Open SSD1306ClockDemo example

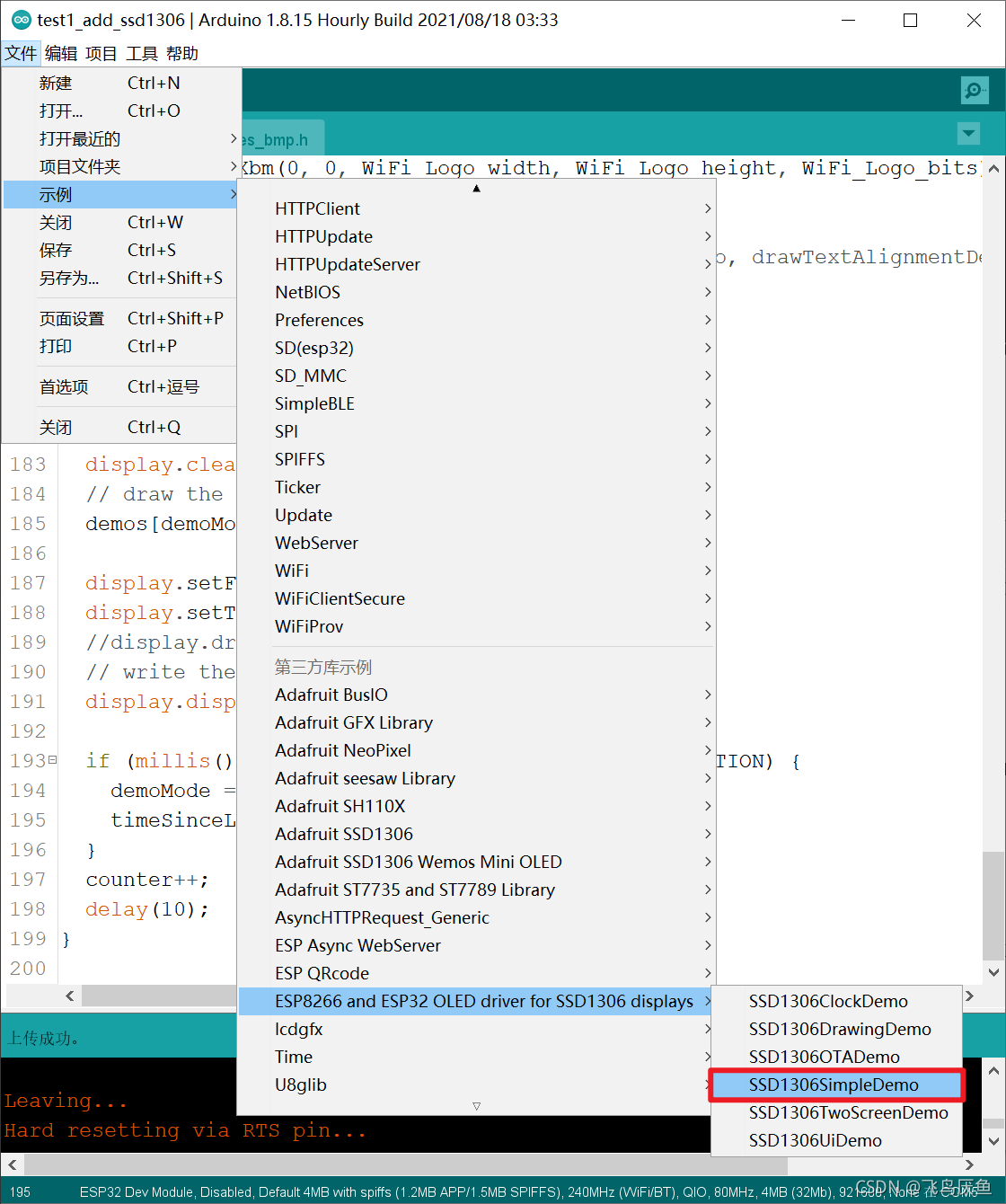pos(836,1001)
